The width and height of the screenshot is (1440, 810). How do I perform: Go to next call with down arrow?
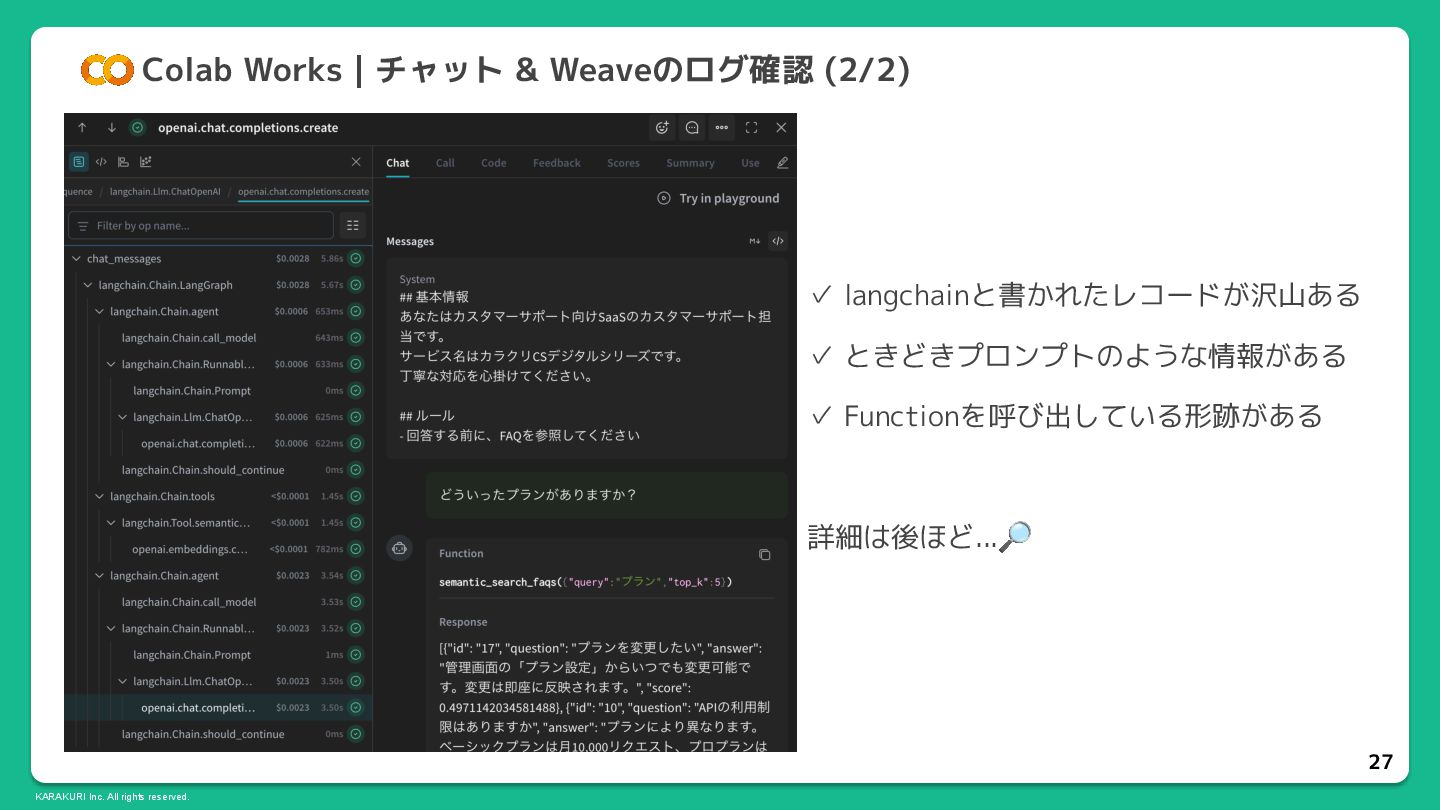(111, 128)
